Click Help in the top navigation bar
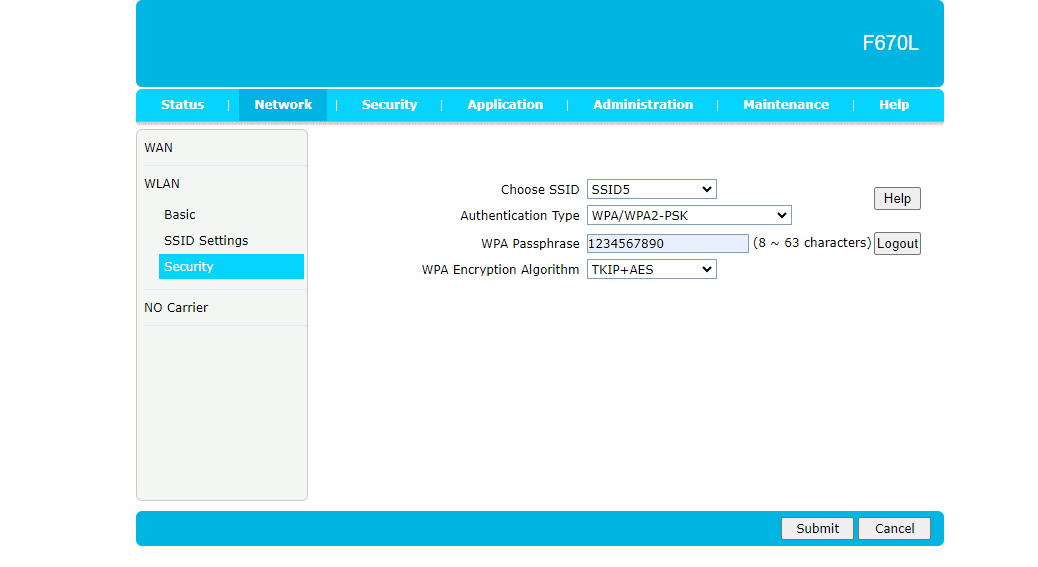1038x567 pixels. coord(893,105)
